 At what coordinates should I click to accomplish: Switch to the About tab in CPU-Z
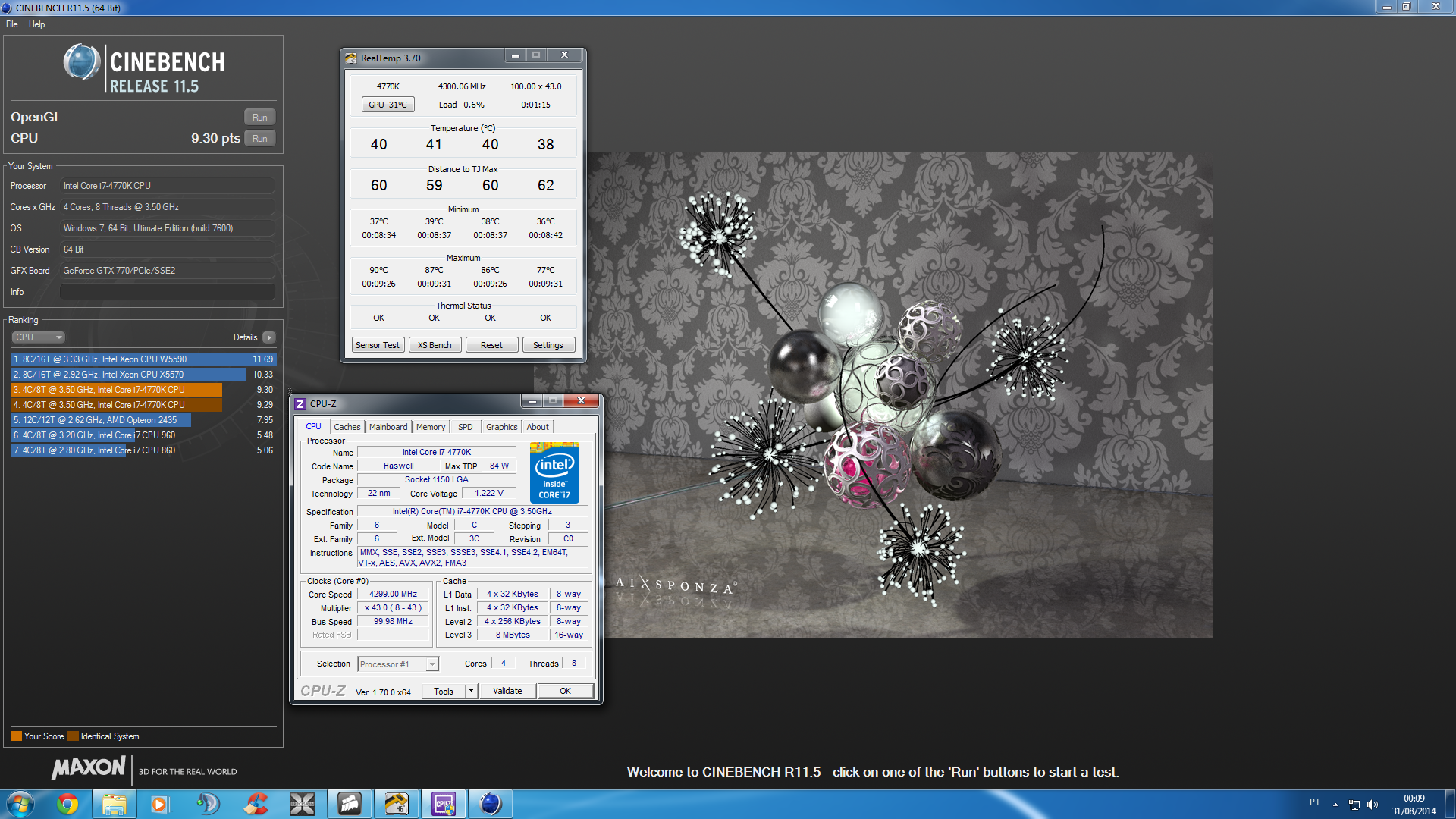point(538,427)
